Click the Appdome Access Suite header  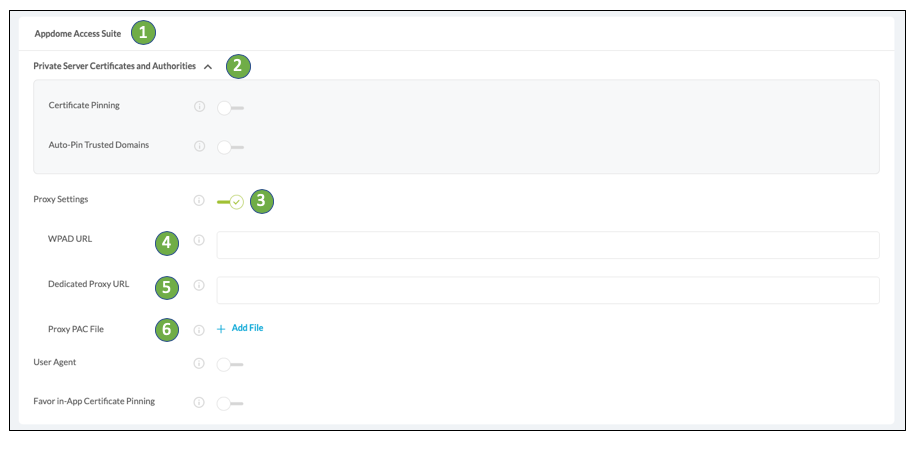(x=77, y=34)
